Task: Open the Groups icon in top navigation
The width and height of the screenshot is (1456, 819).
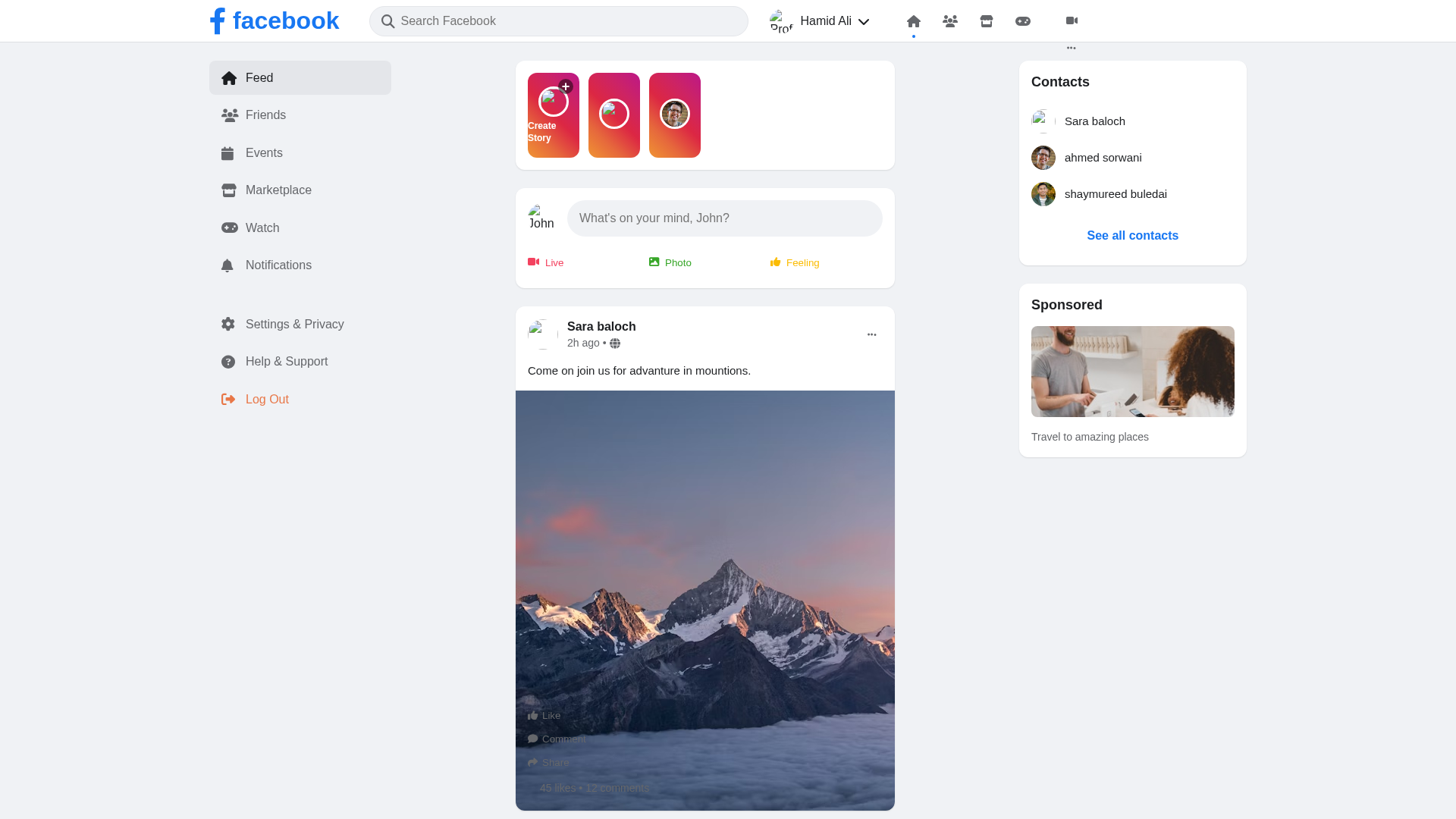Action: pos(949,20)
